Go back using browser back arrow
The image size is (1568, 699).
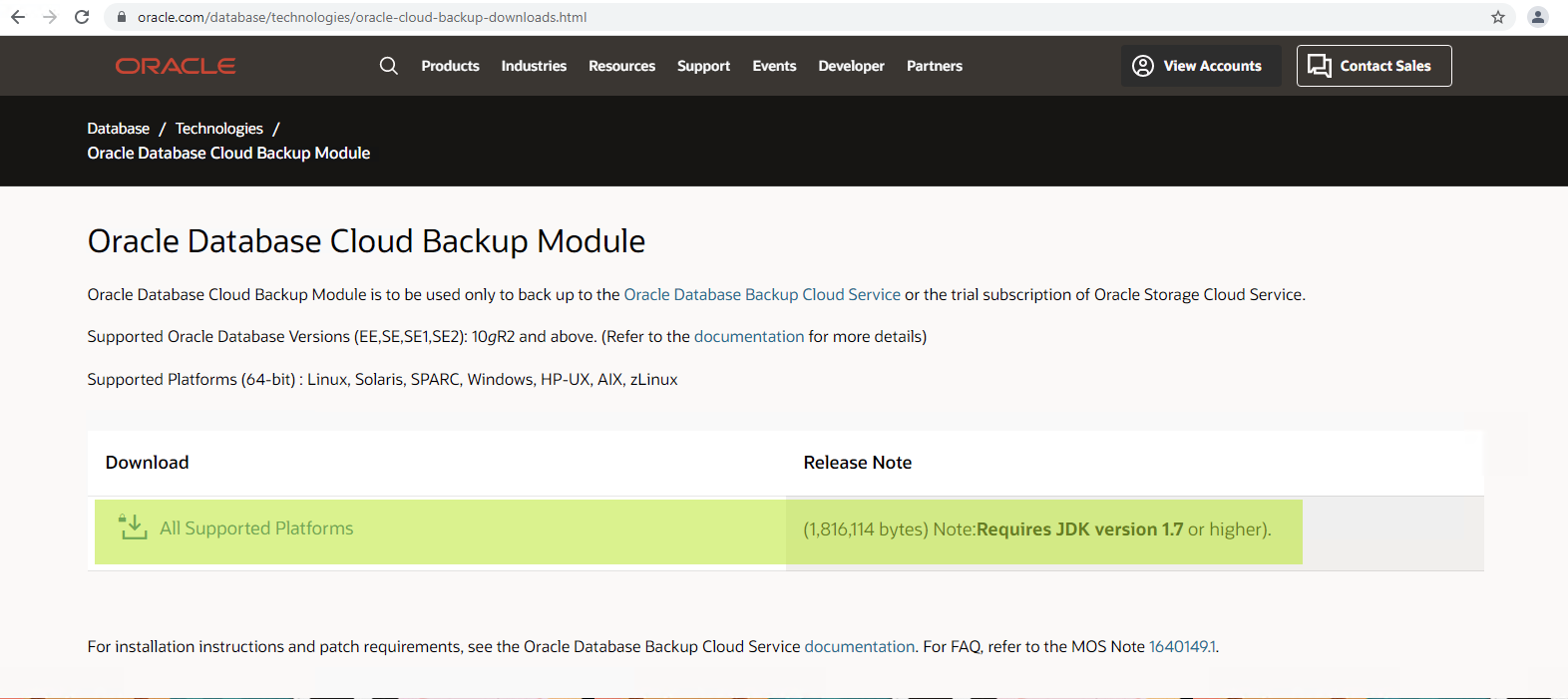18,17
